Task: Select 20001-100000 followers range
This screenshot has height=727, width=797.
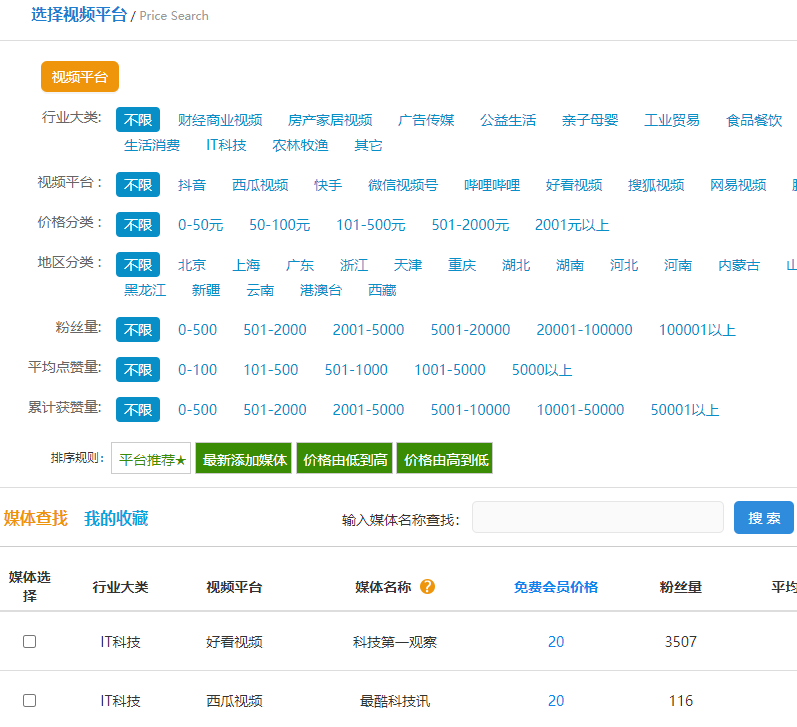Action: pos(584,330)
